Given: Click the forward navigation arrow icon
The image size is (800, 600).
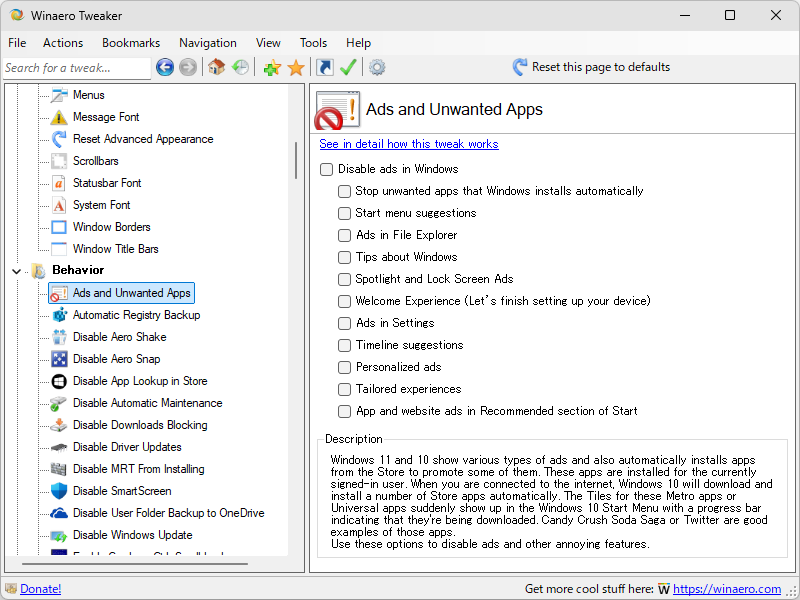Looking at the screenshot, I should [x=189, y=68].
